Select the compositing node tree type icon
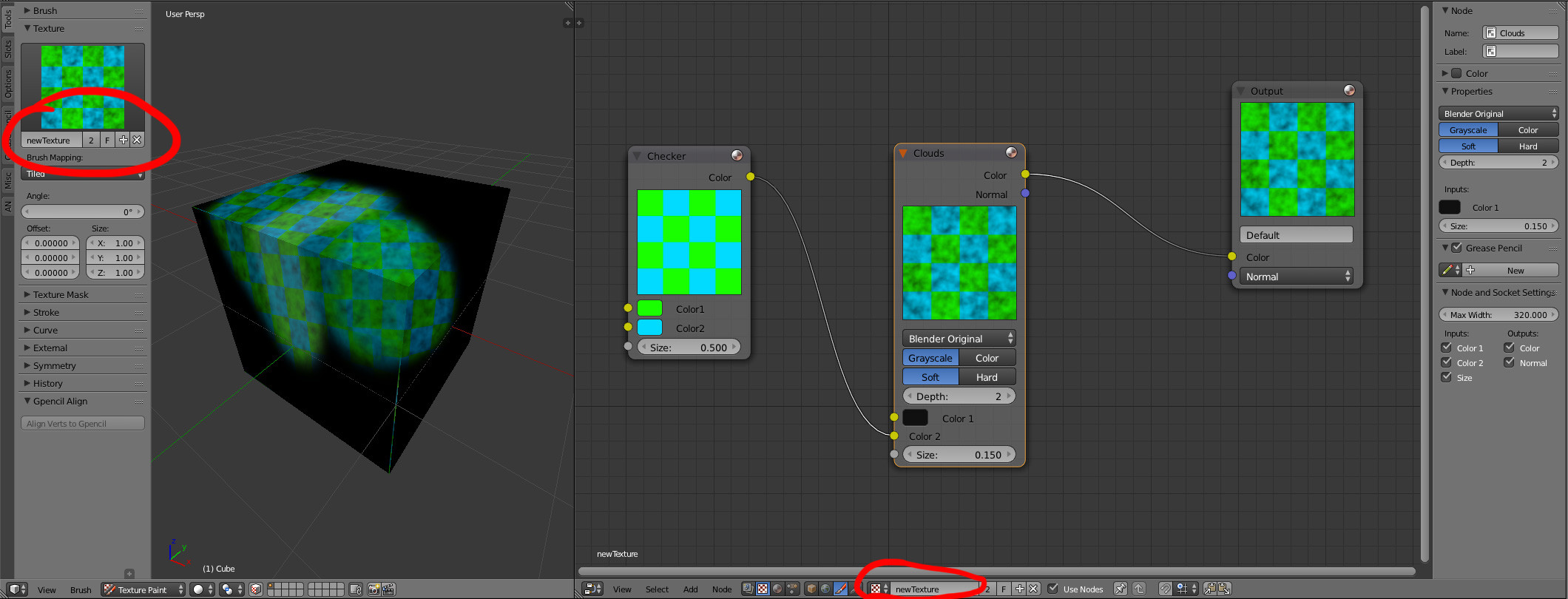The image size is (1568, 599). (x=748, y=589)
